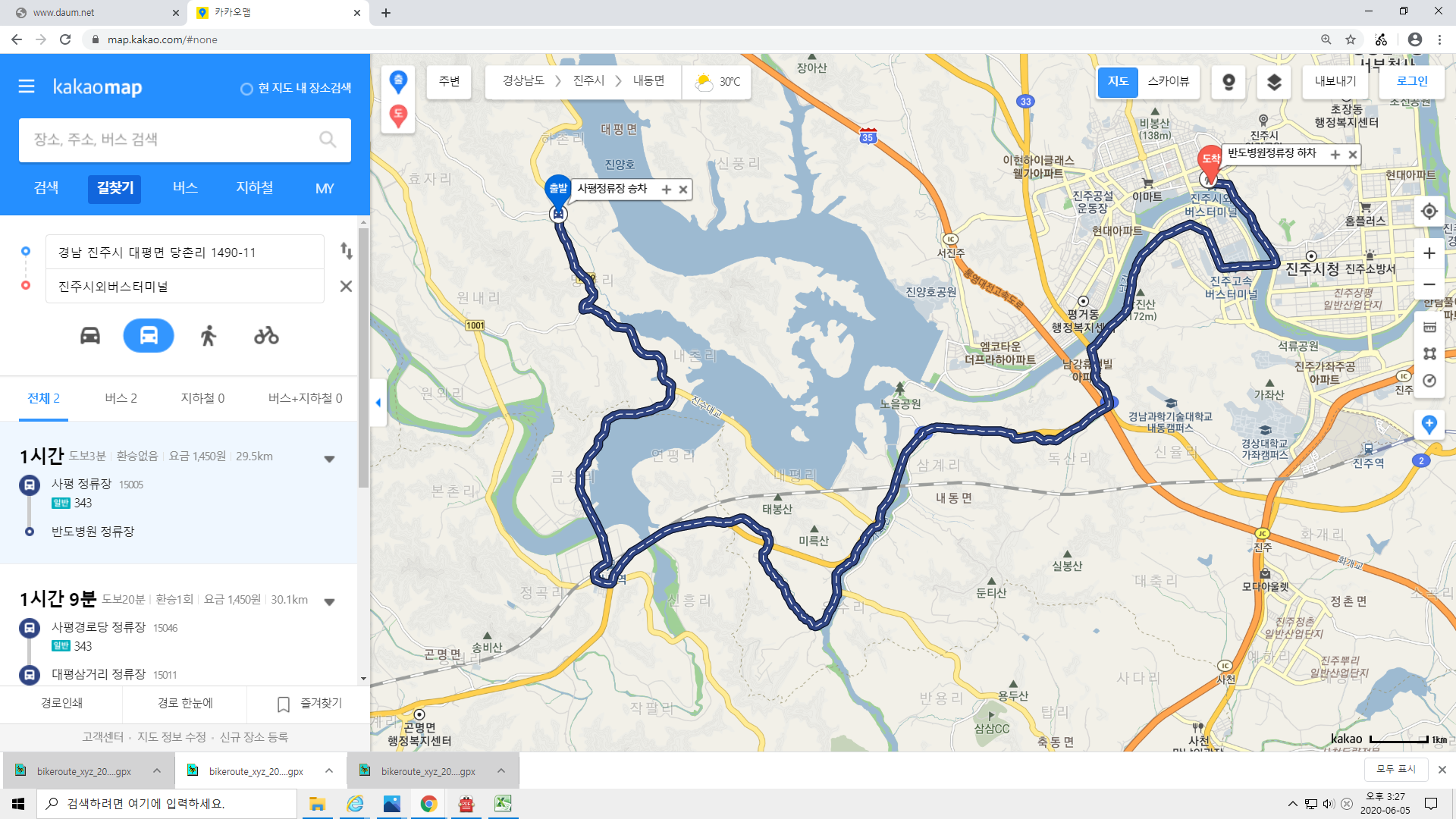Select the 버스 2 results tab
The image size is (1456, 819).
121,398
